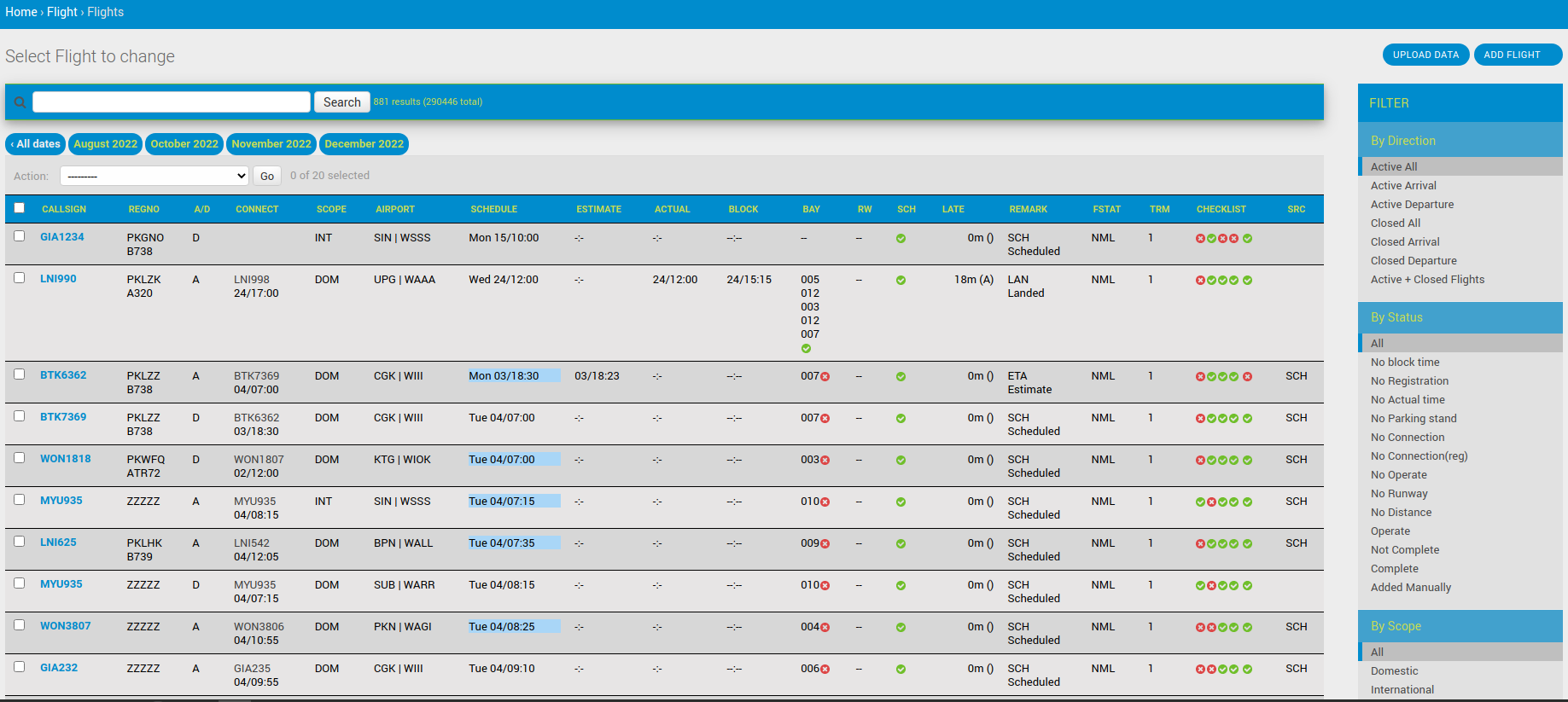
Task: Filter dates by November 2022
Action: (271, 144)
